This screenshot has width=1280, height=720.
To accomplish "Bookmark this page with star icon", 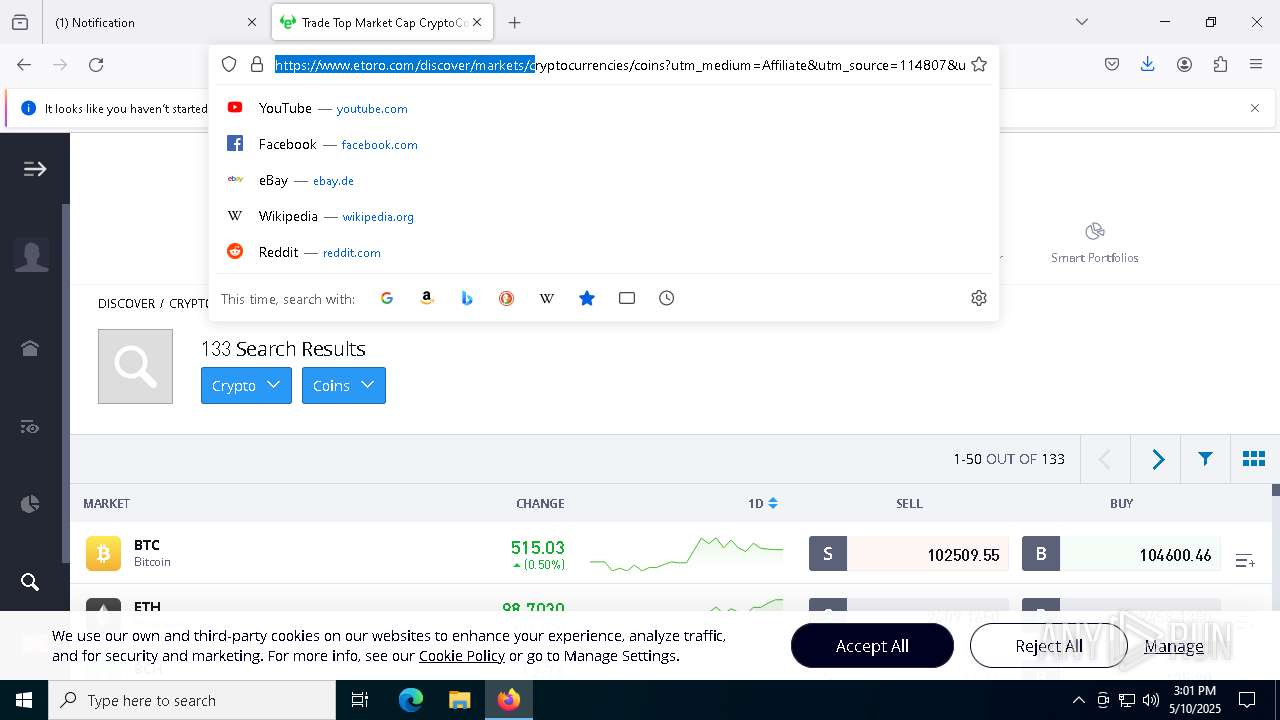I will point(979,64).
